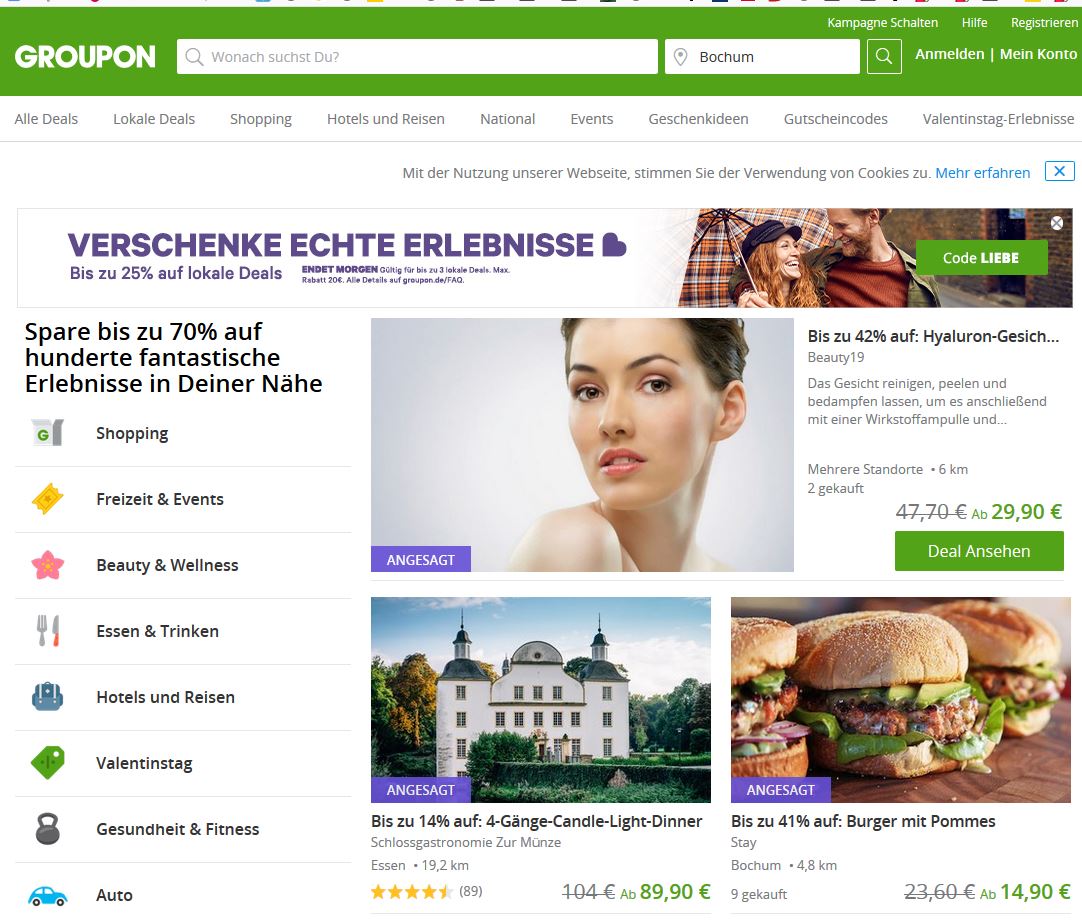Screen dimensions: 1082x922
Task: Follow the Mehr erfahren cookie link
Action: click(x=983, y=173)
